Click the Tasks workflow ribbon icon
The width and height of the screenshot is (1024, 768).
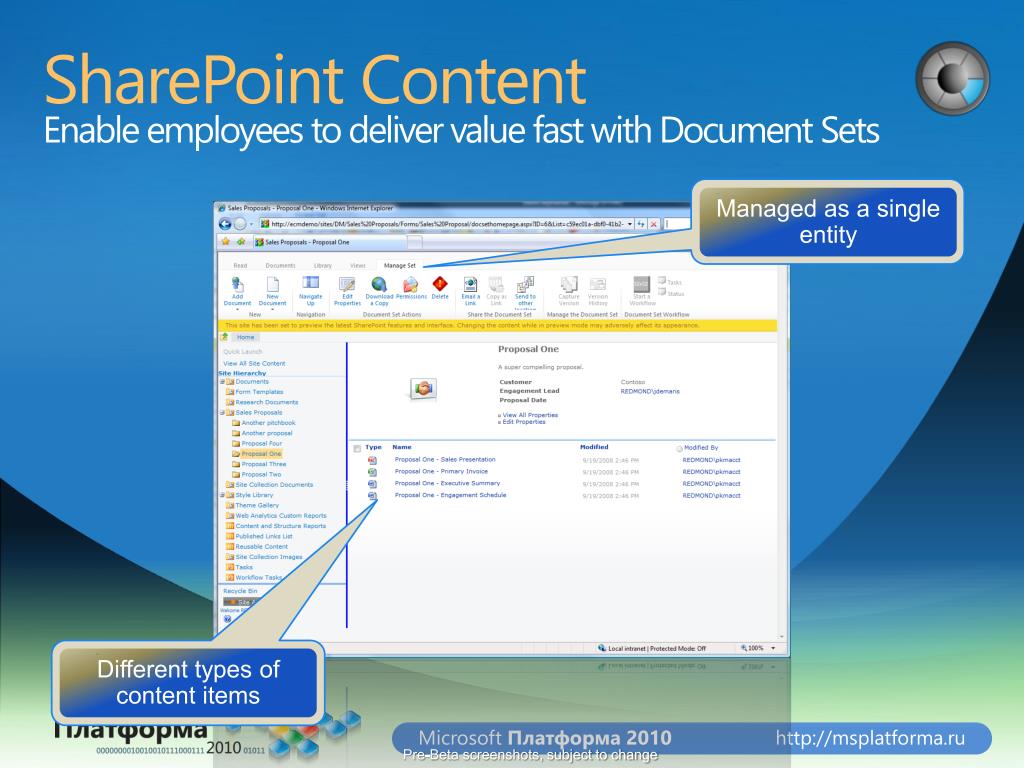pyautogui.click(x=662, y=281)
